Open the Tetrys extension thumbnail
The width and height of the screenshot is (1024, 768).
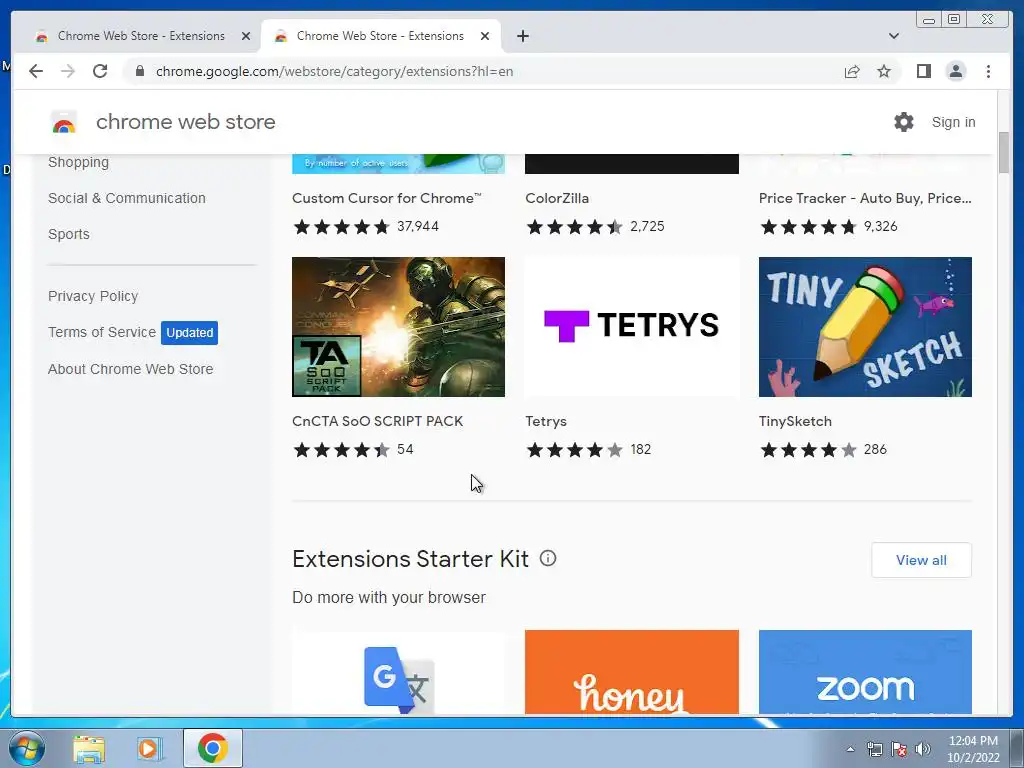tap(632, 327)
